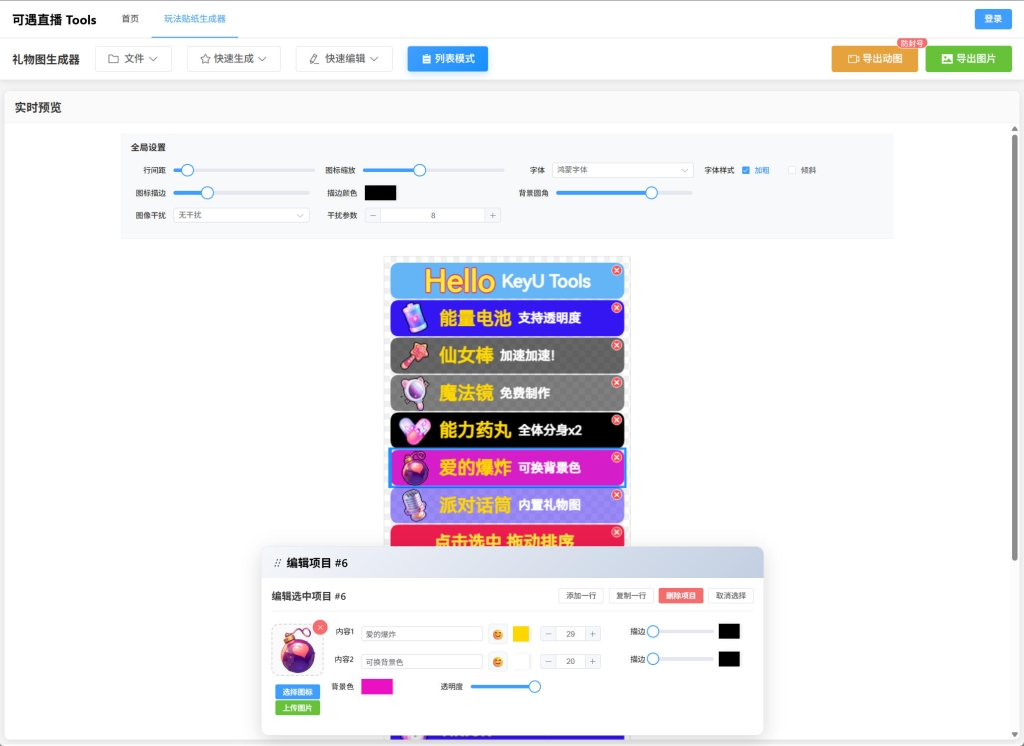Image resolution: width=1024 pixels, height=746 pixels.
Task: Switch to 玩法贴纸生成器 tab
Action: click(x=195, y=19)
